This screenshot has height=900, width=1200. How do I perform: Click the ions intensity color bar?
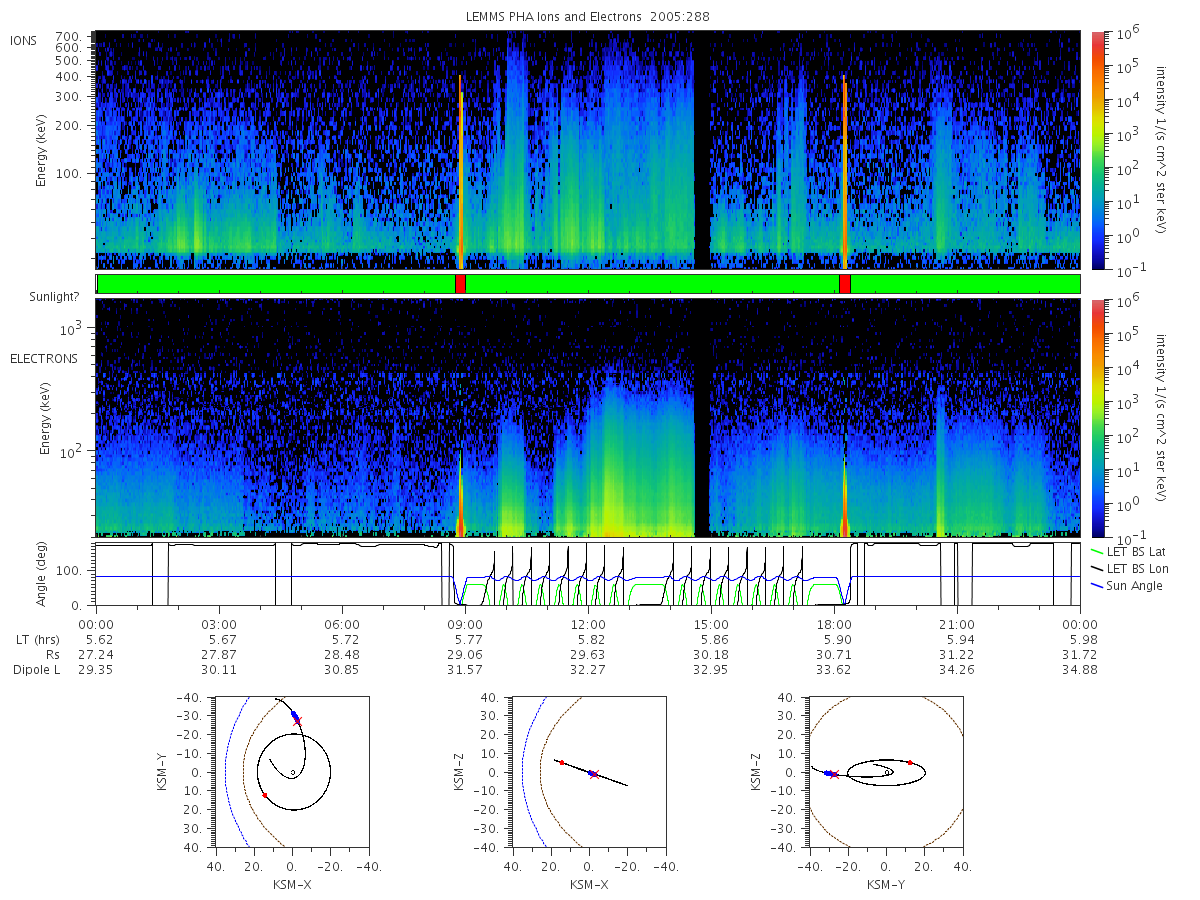pos(1097,150)
